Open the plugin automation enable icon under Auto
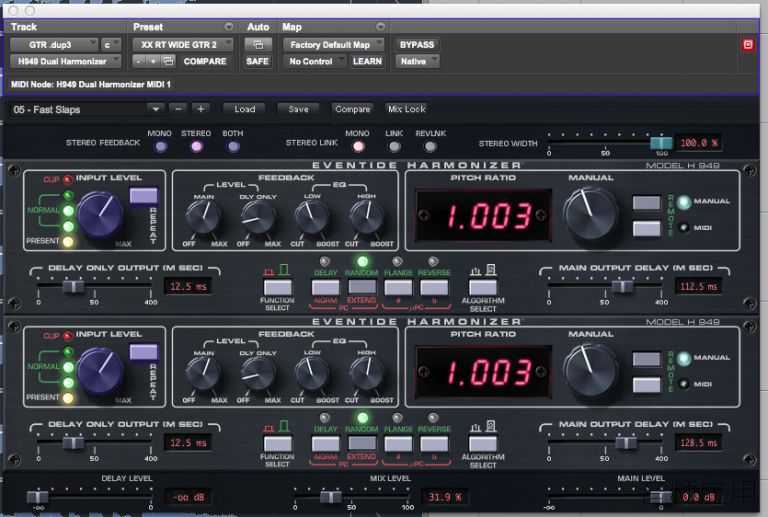Image resolution: width=768 pixels, height=517 pixels. pos(258,45)
